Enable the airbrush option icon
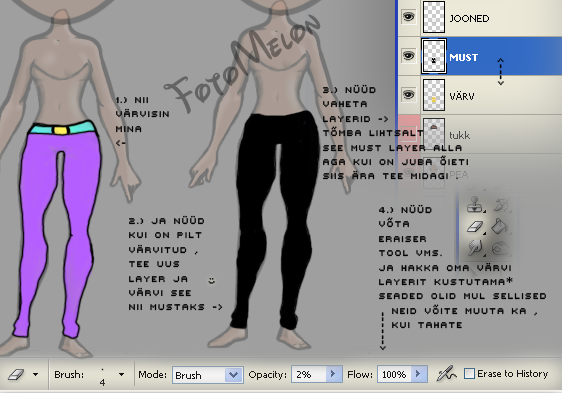Screen dimensions: 562x393 tap(446, 374)
